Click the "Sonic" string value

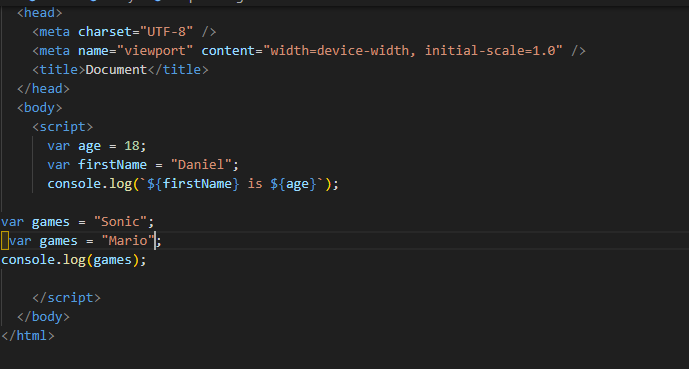coord(120,221)
